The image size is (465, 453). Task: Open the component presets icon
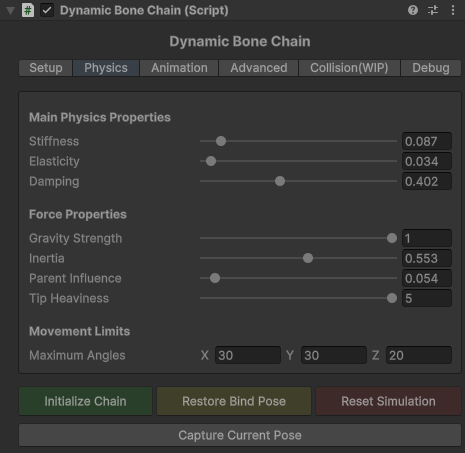click(433, 10)
